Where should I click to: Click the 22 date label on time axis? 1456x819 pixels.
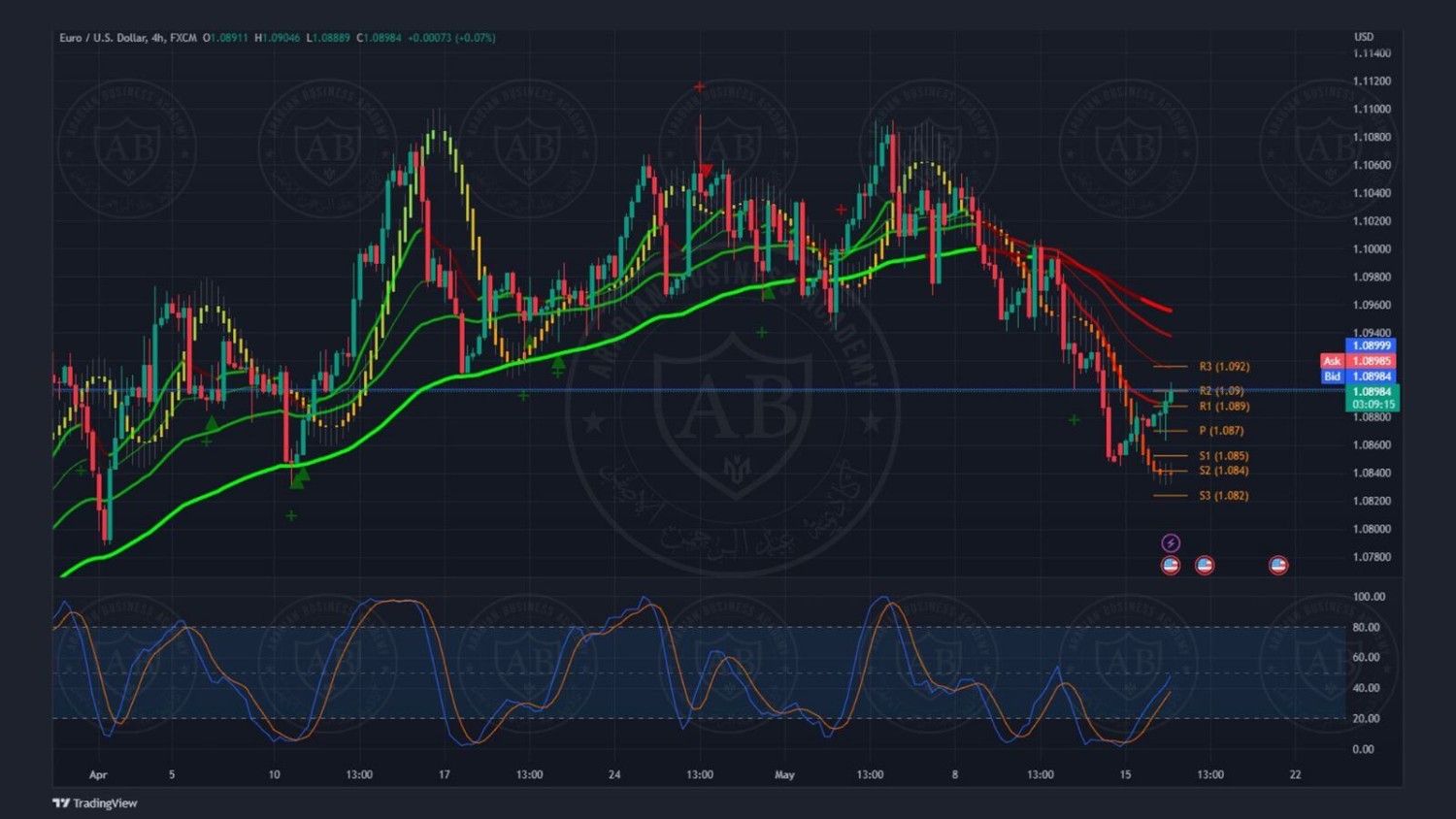(1295, 774)
